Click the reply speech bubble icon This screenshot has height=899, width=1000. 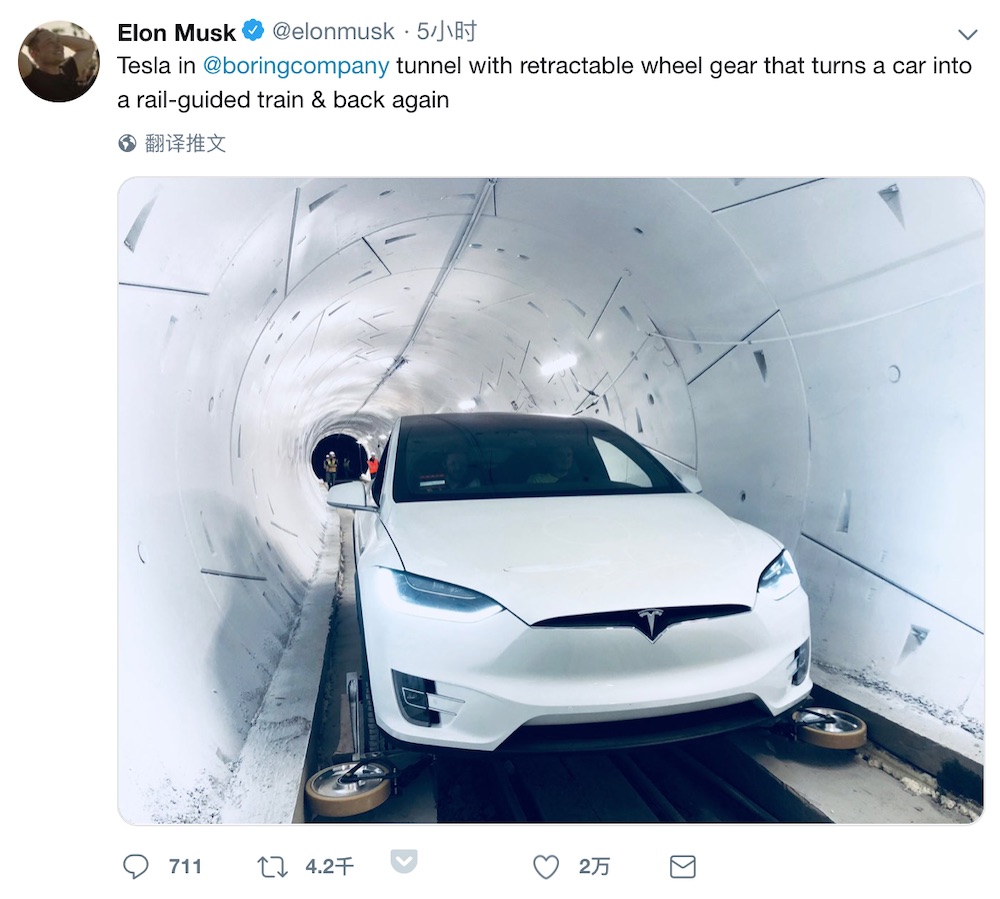click(x=135, y=867)
